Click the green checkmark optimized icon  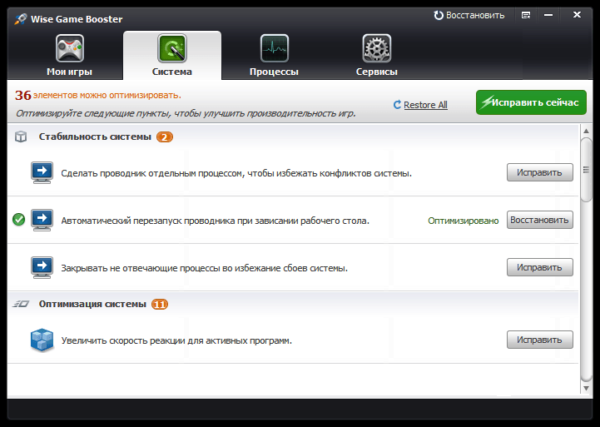(18, 219)
